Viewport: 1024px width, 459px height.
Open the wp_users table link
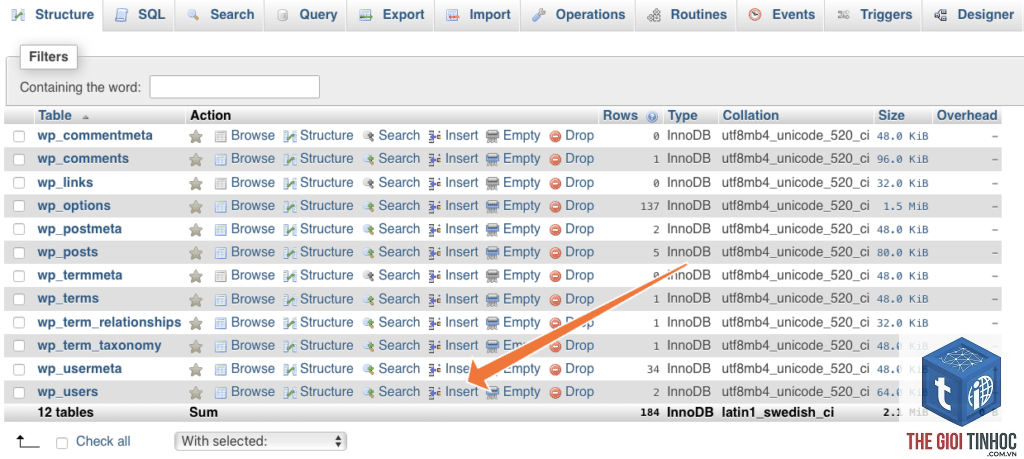[67, 392]
